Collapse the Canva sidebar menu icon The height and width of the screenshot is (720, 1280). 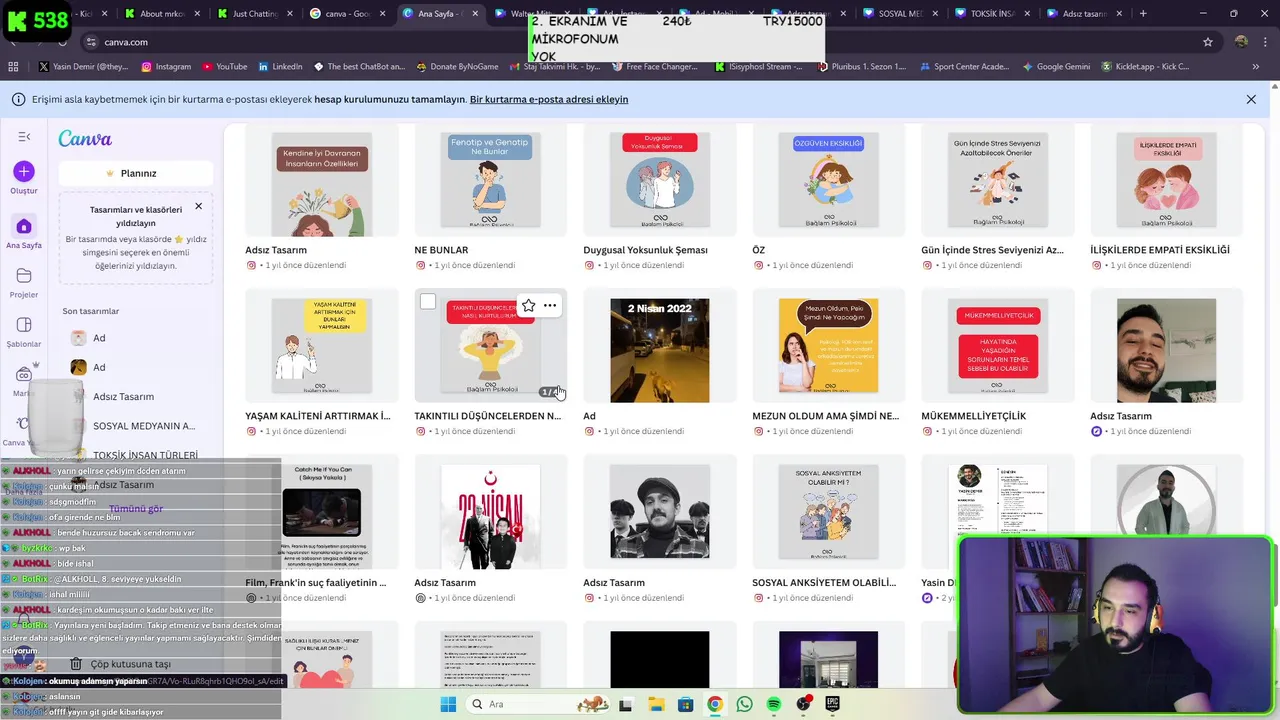click(x=24, y=136)
